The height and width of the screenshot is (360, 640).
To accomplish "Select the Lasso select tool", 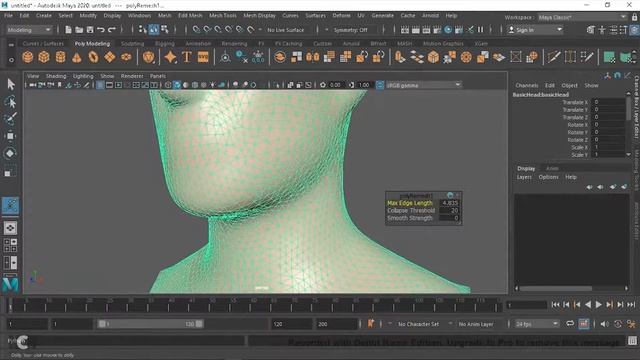I will pyautogui.click(x=11, y=102).
